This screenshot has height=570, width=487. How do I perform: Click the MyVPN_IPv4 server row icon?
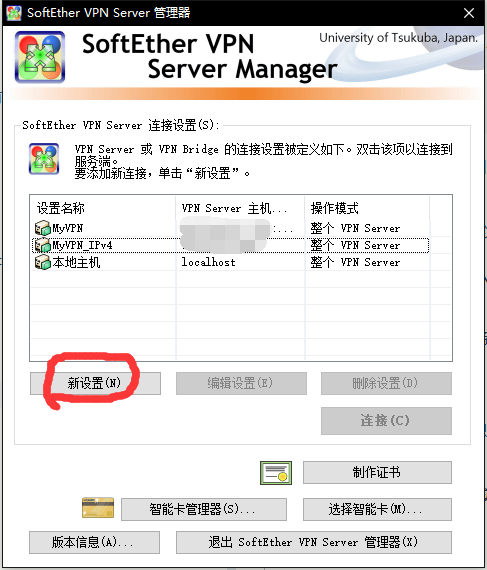[x=43, y=245]
